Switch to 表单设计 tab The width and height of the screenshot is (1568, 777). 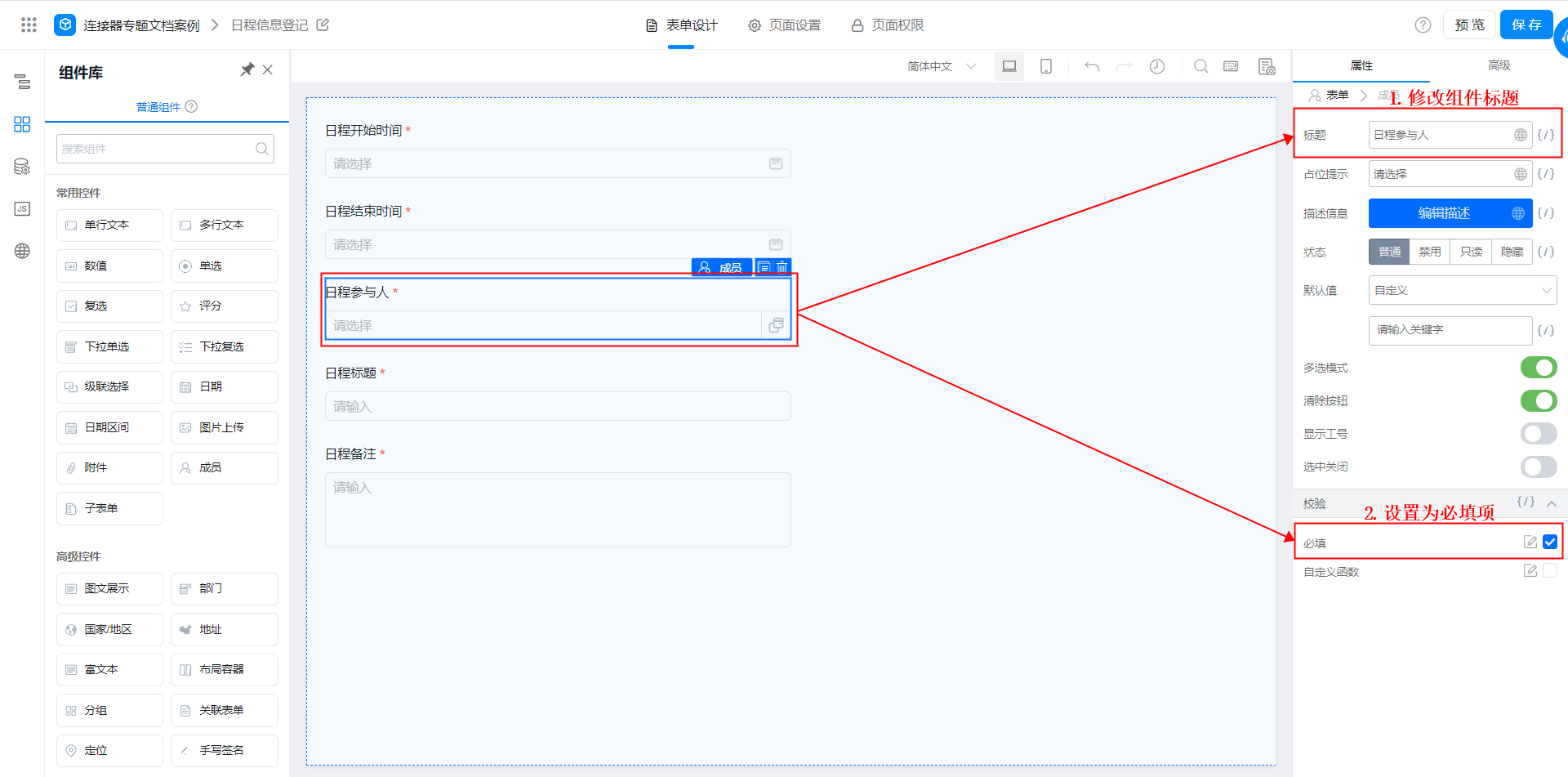(x=681, y=25)
